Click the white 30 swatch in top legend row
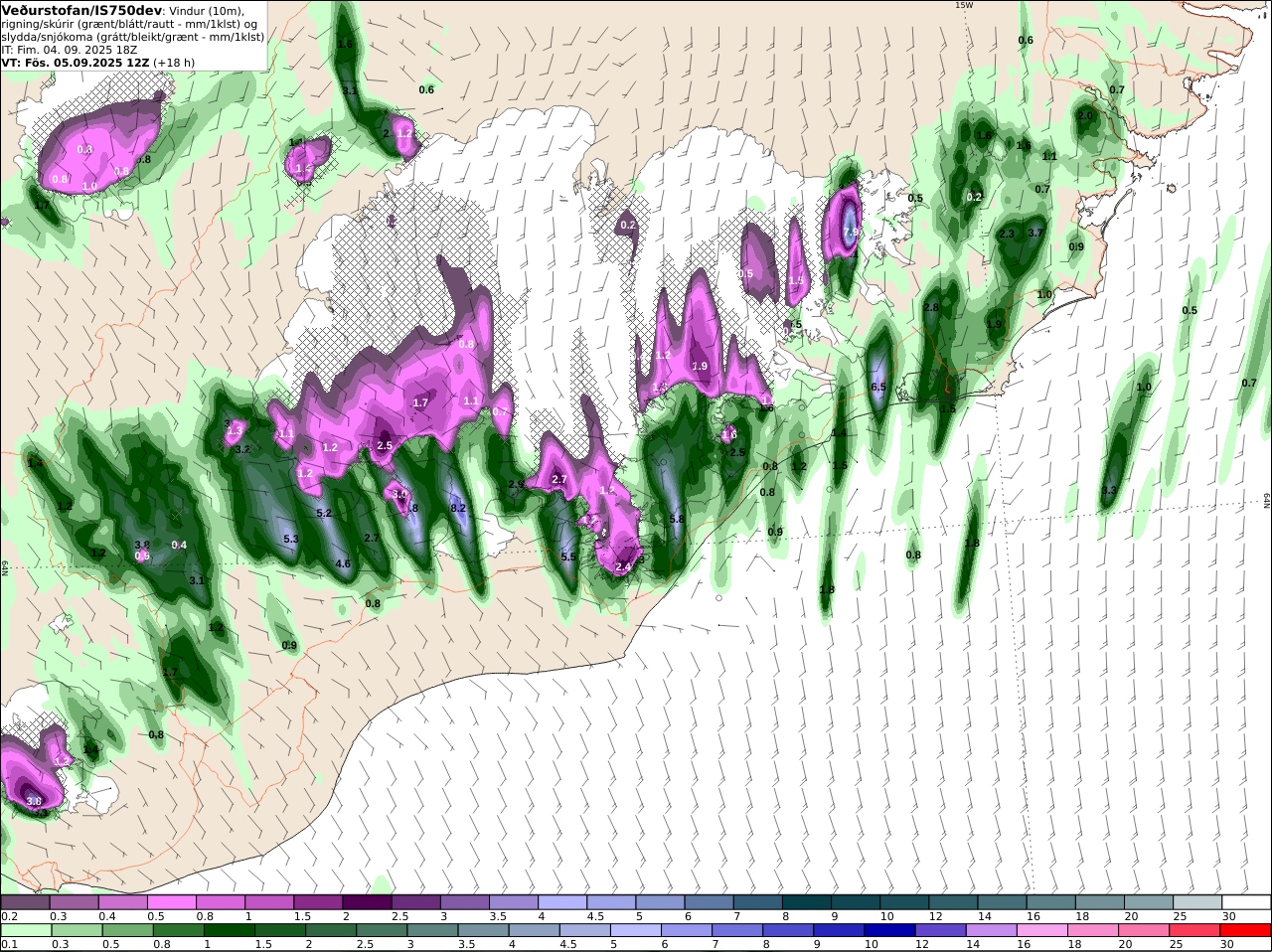The height and width of the screenshot is (952, 1272). click(1247, 901)
